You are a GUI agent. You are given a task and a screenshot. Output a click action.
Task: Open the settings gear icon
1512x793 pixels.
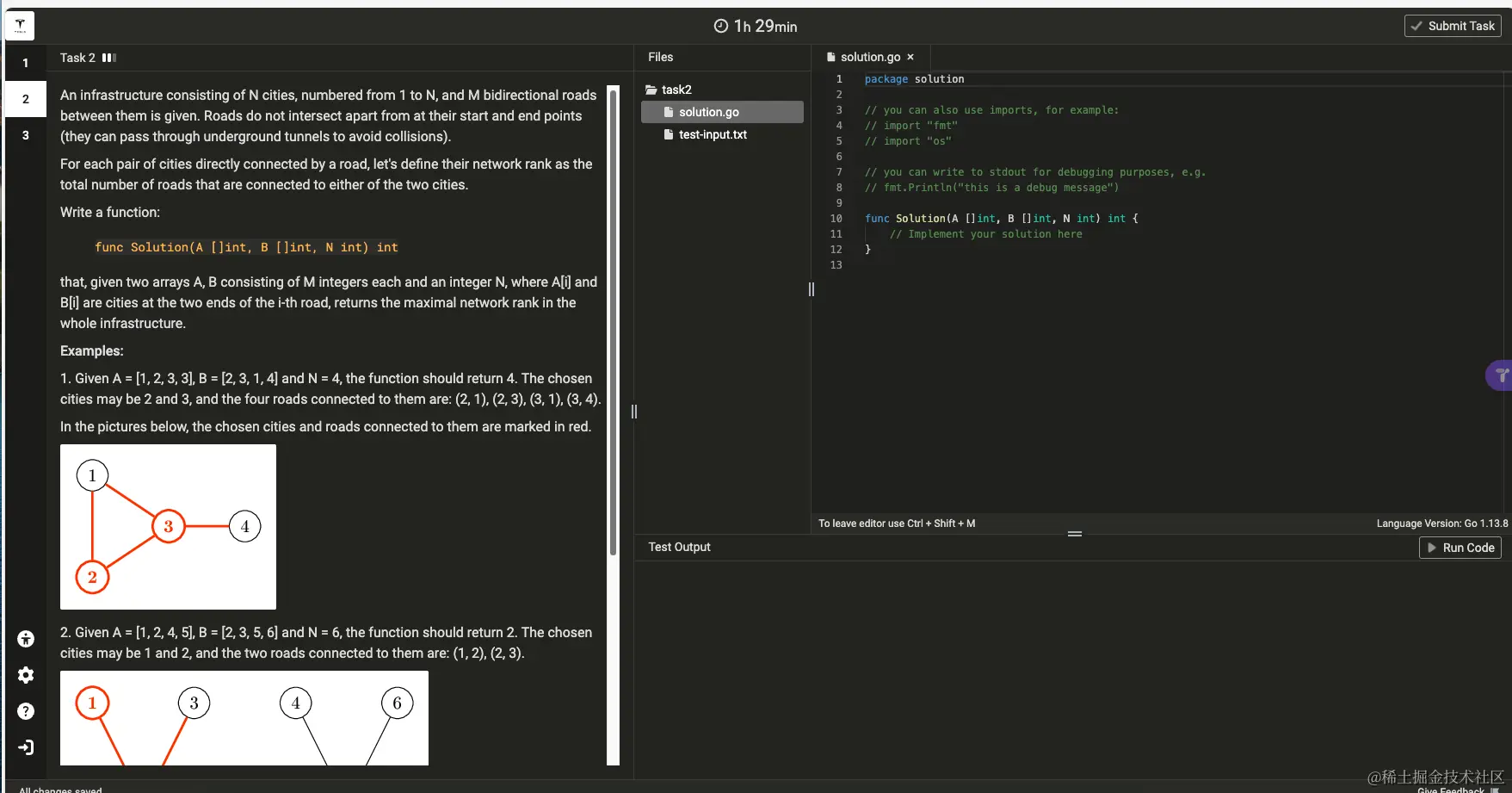pos(26,675)
